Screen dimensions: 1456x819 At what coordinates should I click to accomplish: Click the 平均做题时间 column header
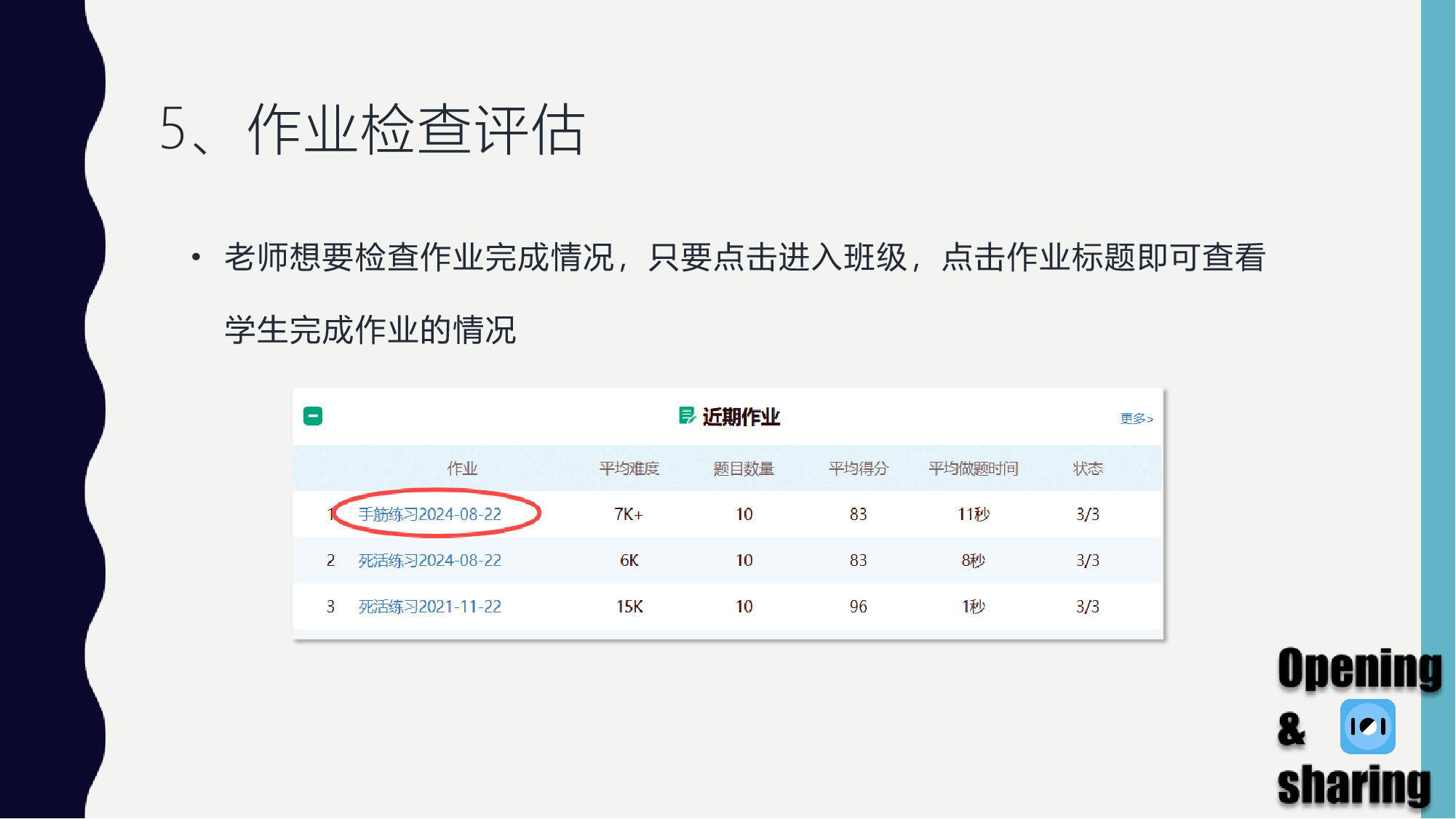point(974,468)
